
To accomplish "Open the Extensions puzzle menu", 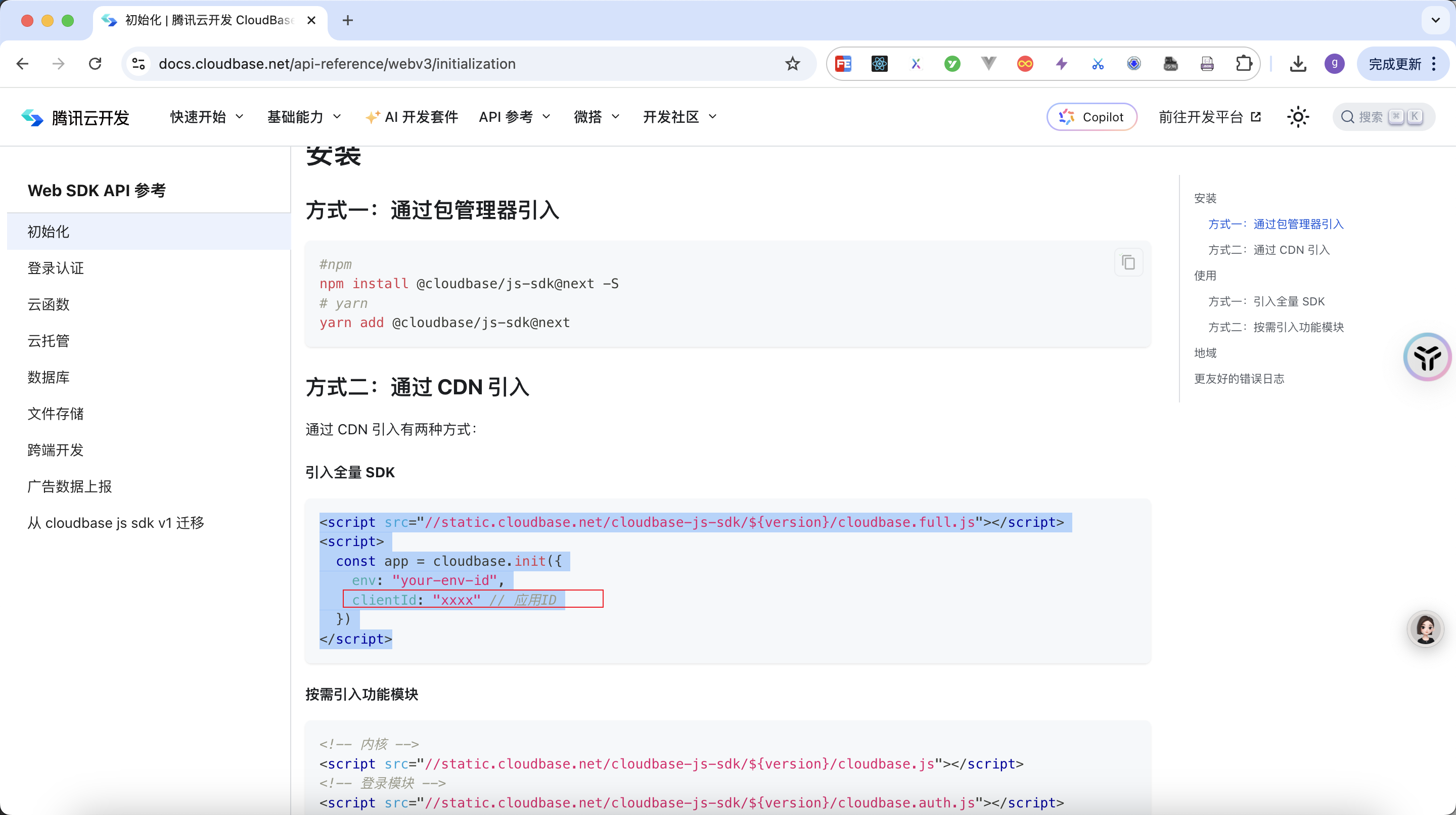I will click(1244, 64).
